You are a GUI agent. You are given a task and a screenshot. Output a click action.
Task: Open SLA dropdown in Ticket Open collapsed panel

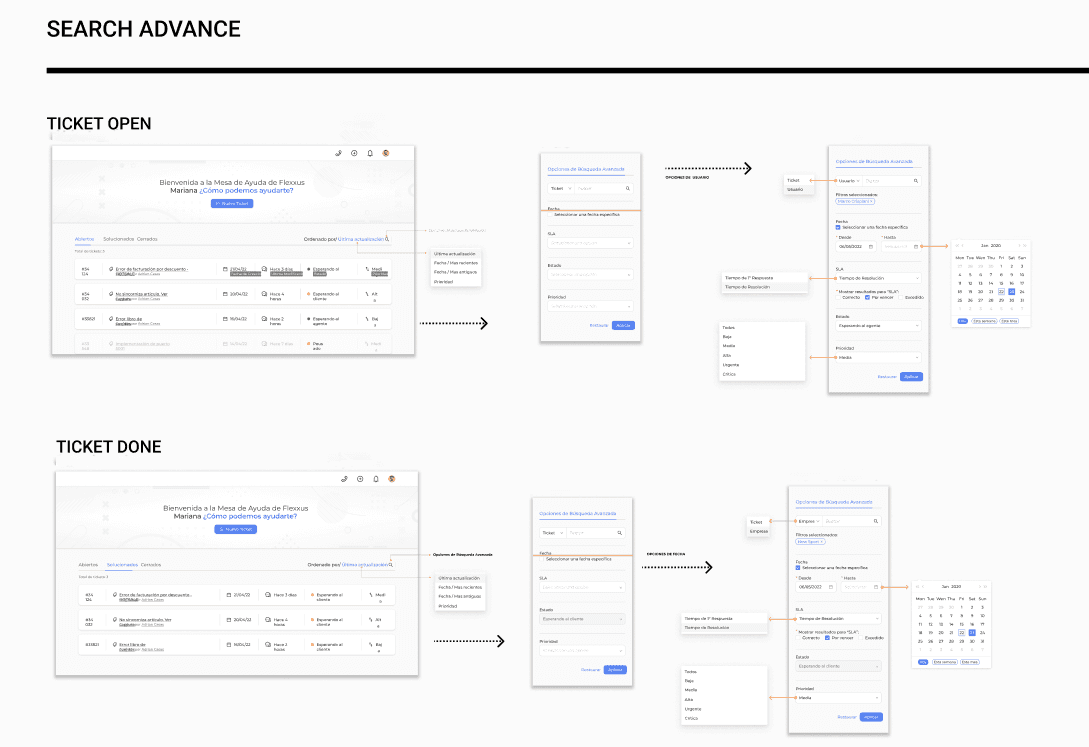pos(590,243)
